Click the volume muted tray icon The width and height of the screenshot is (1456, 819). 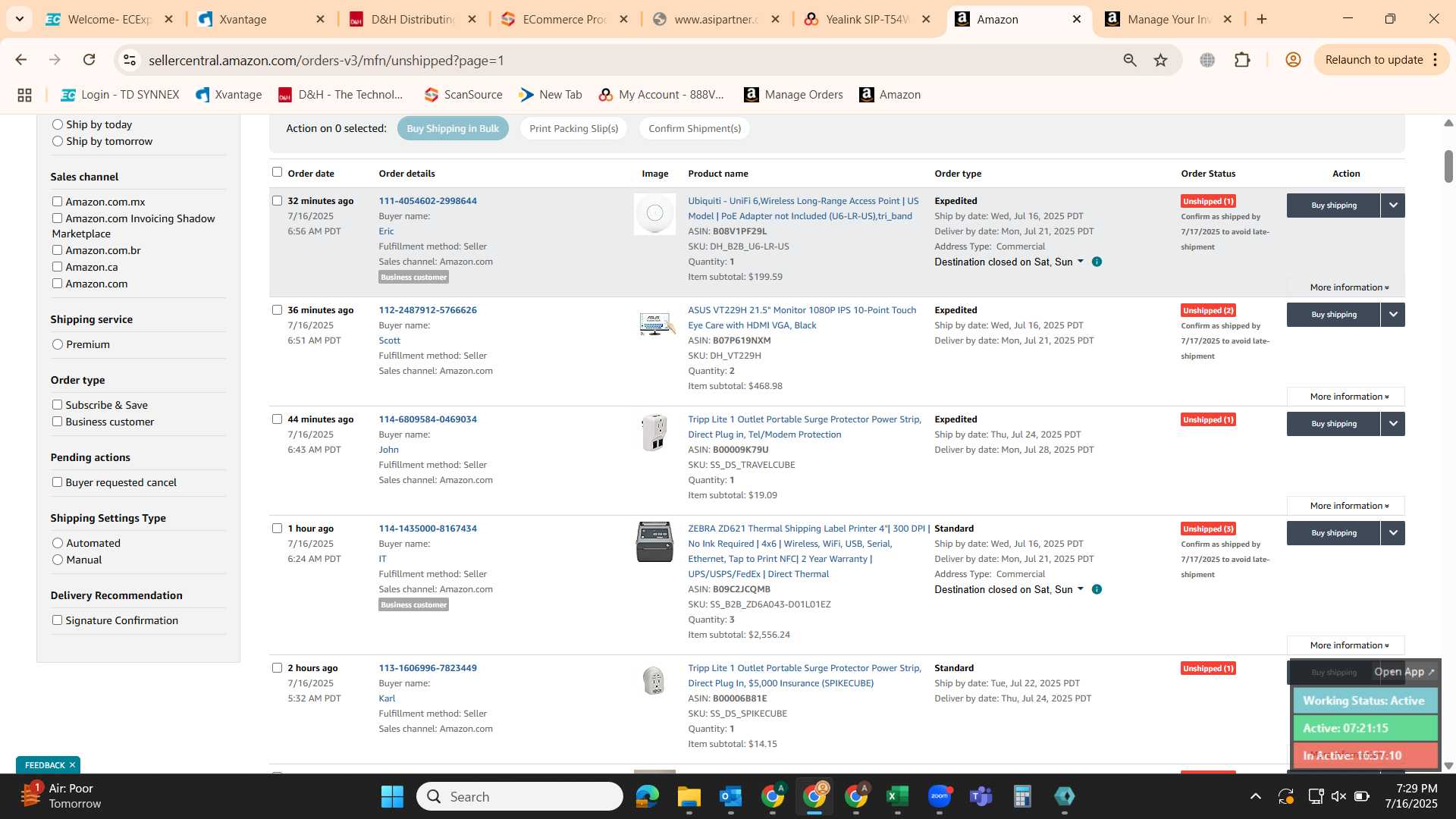[x=1338, y=796]
